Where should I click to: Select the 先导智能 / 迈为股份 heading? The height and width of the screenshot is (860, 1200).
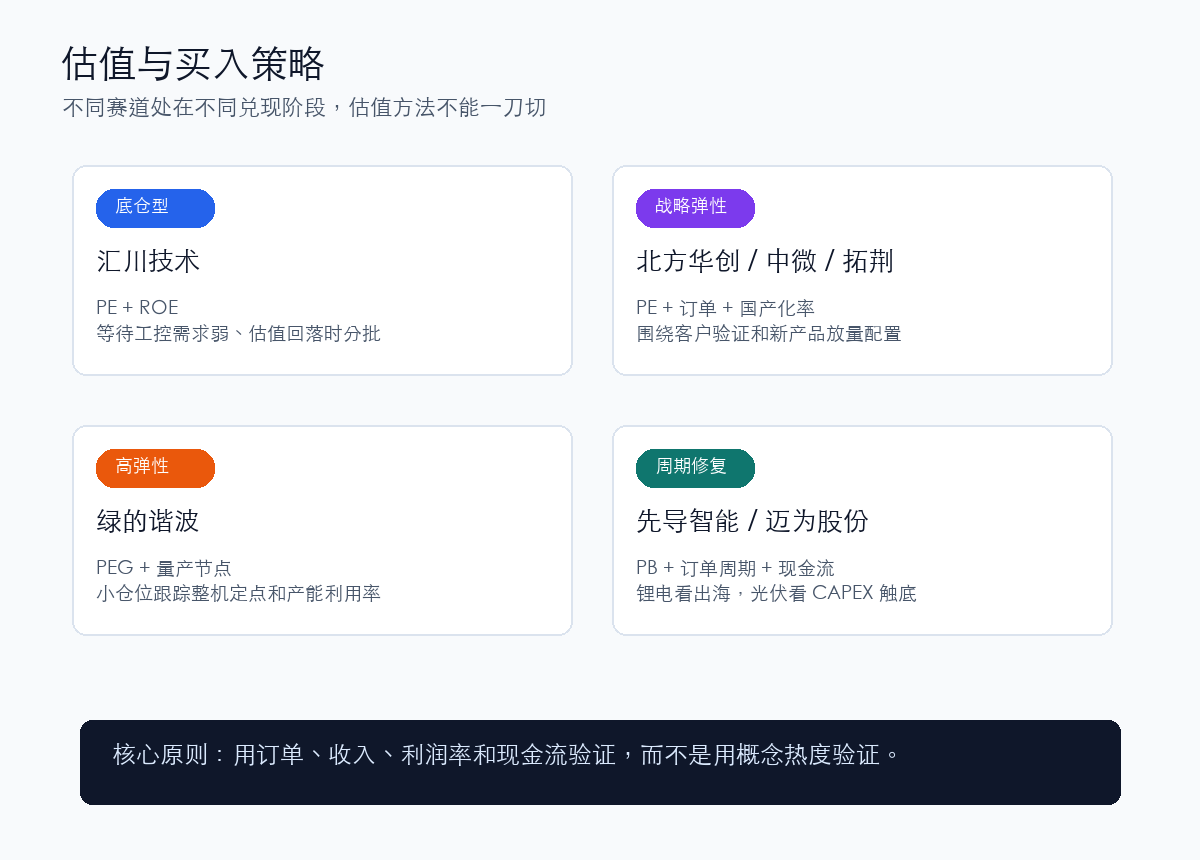point(752,521)
